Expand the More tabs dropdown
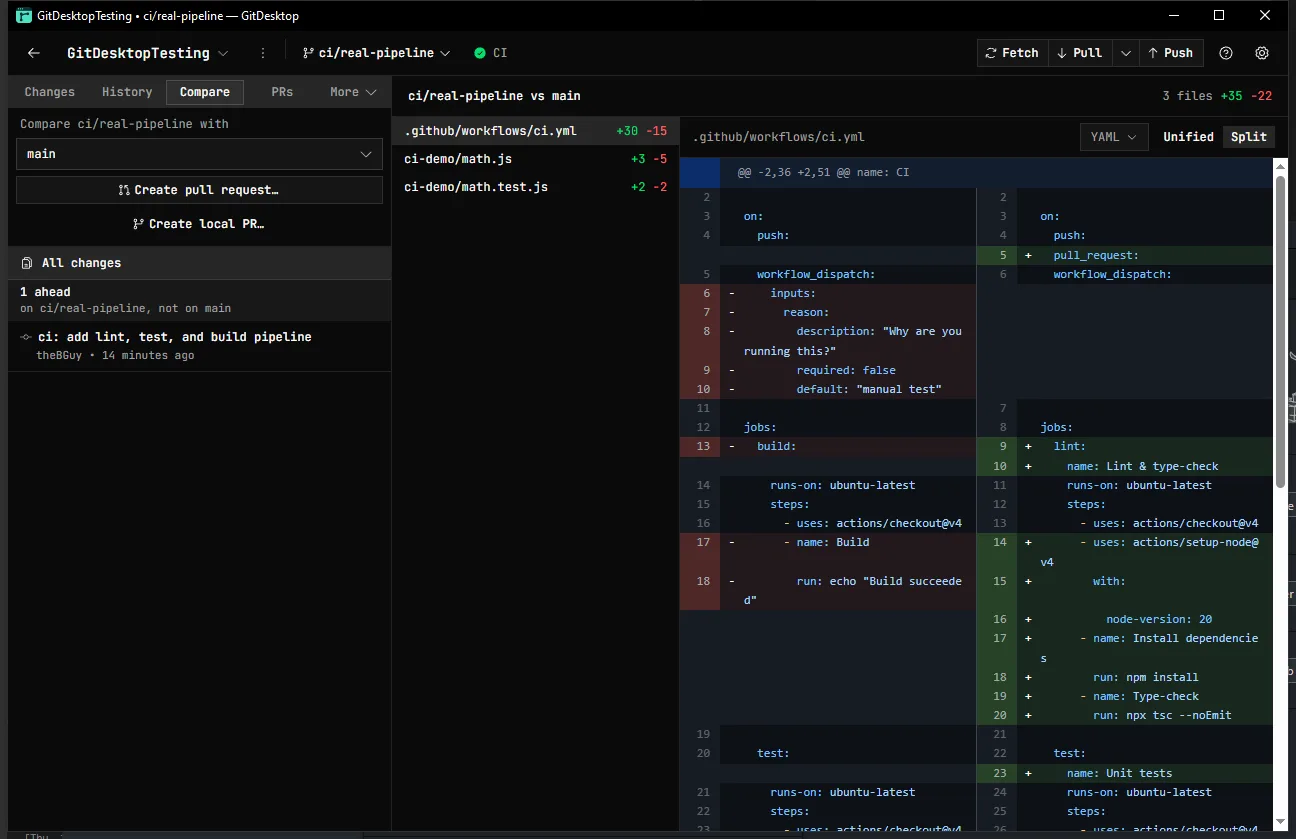 click(x=353, y=92)
